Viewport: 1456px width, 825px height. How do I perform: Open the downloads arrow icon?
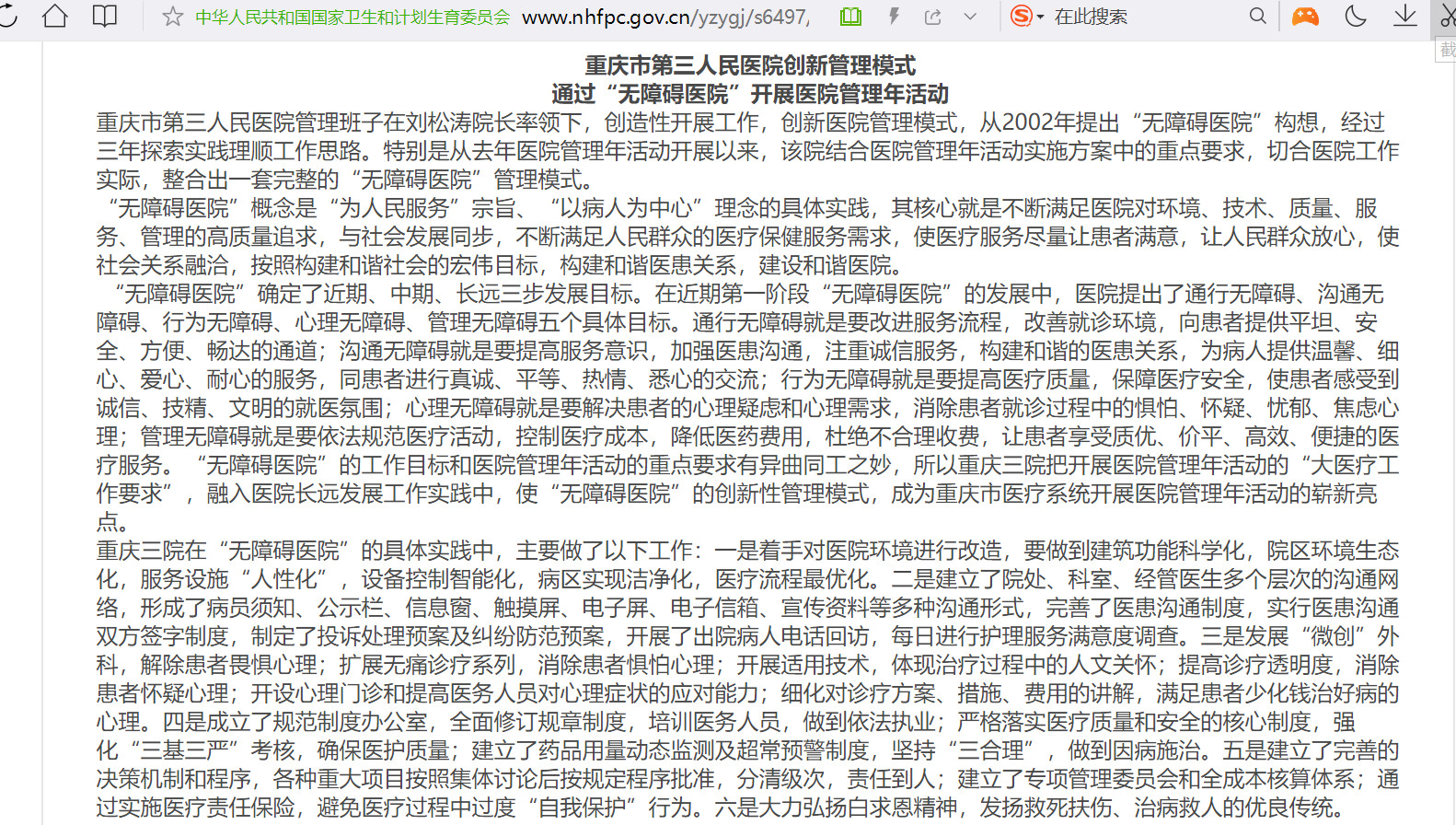1404,17
